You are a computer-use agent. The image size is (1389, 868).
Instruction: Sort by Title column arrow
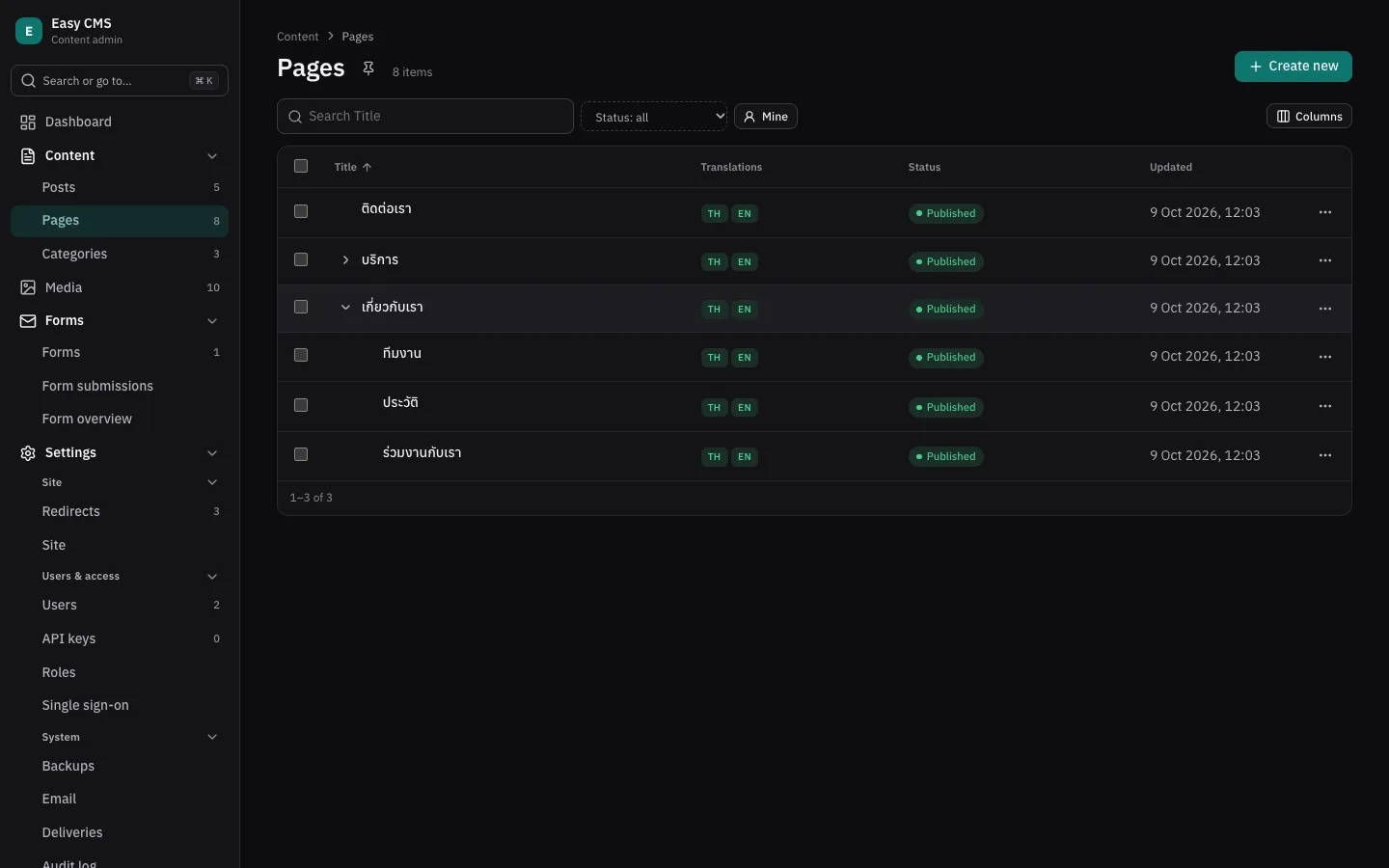[367, 167]
